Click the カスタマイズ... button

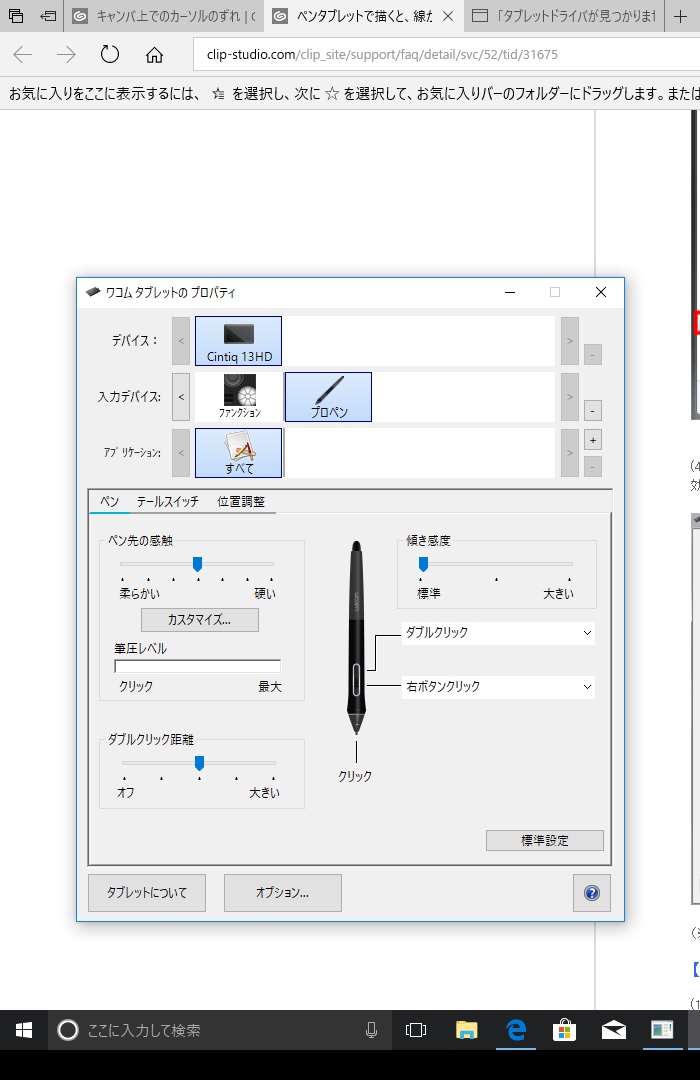tap(199, 620)
